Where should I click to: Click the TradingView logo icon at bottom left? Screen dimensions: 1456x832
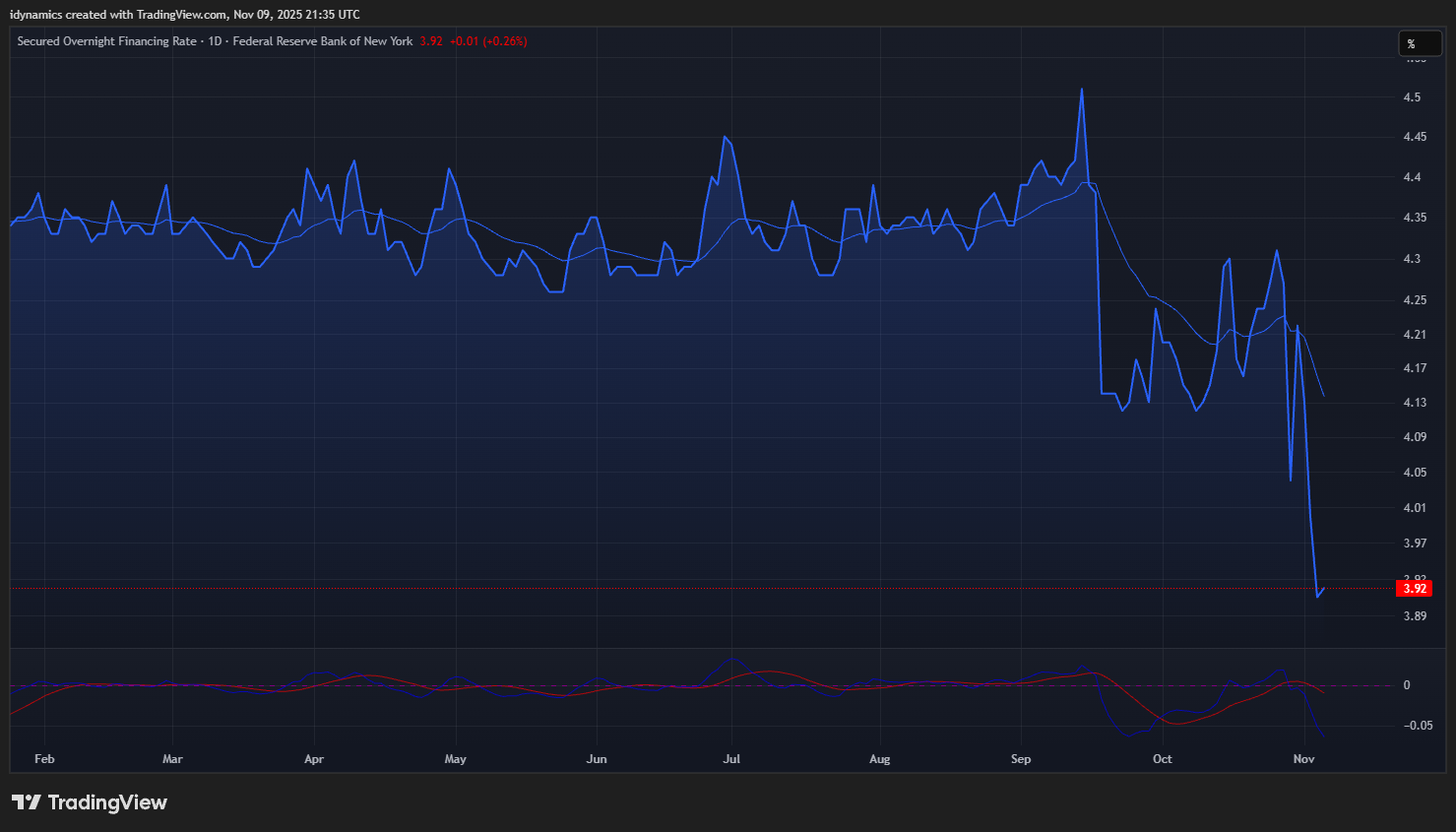point(27,802)
